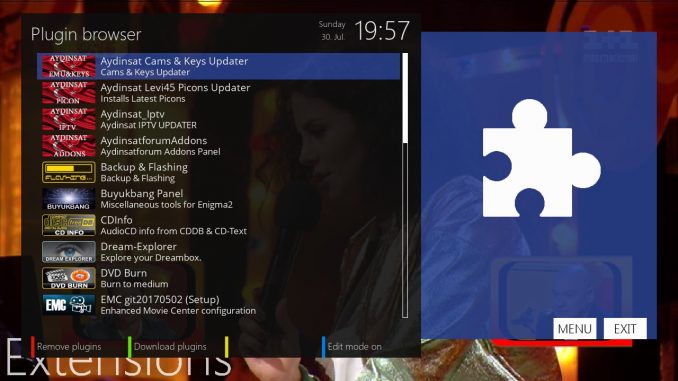Select the DVD BURN plugin icon
This screenshot has width=678, height=381.
(69, 278)
